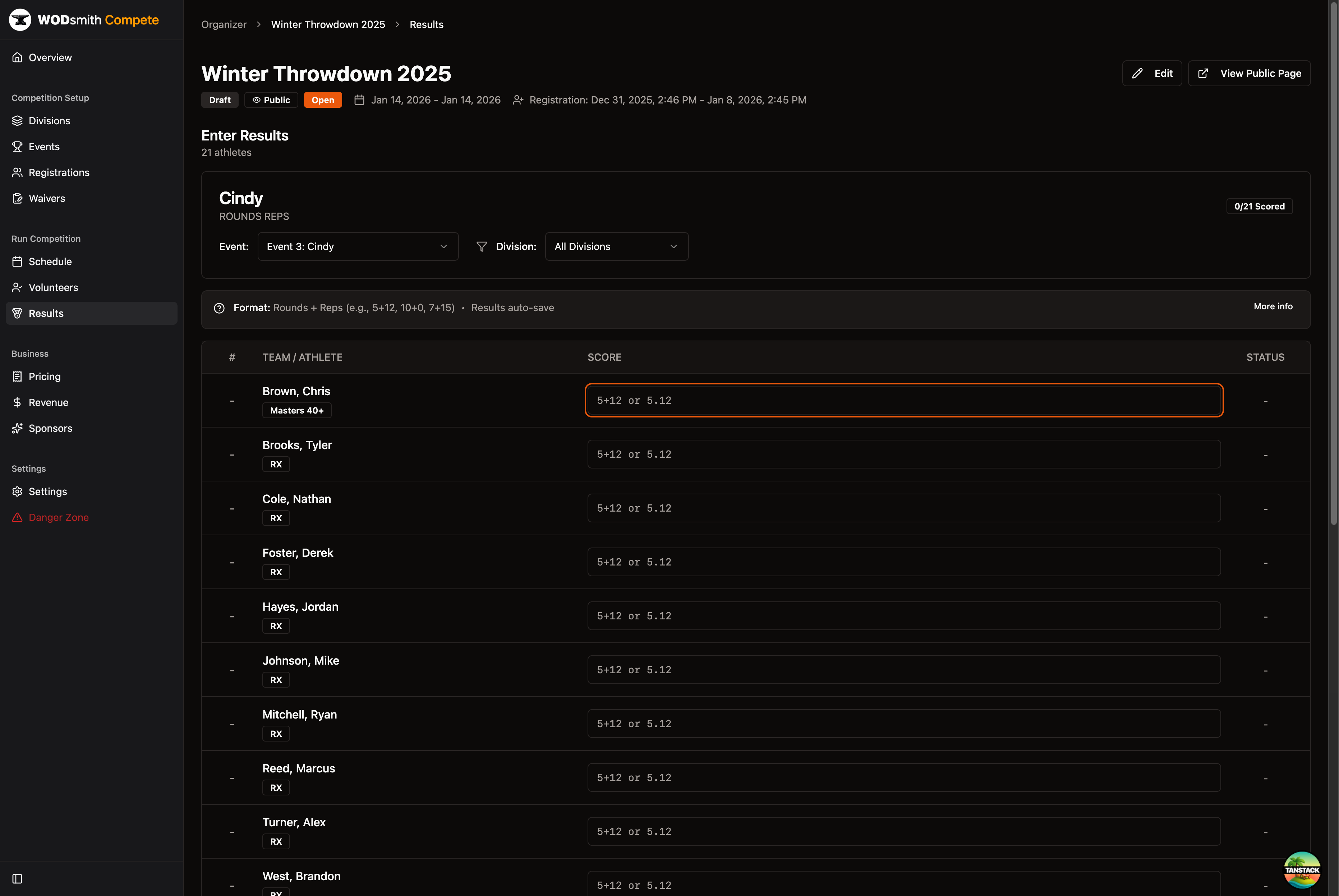Select Revenue in Business menu
This screenshot has height=896, width=1339.
(x=91, y=402)
